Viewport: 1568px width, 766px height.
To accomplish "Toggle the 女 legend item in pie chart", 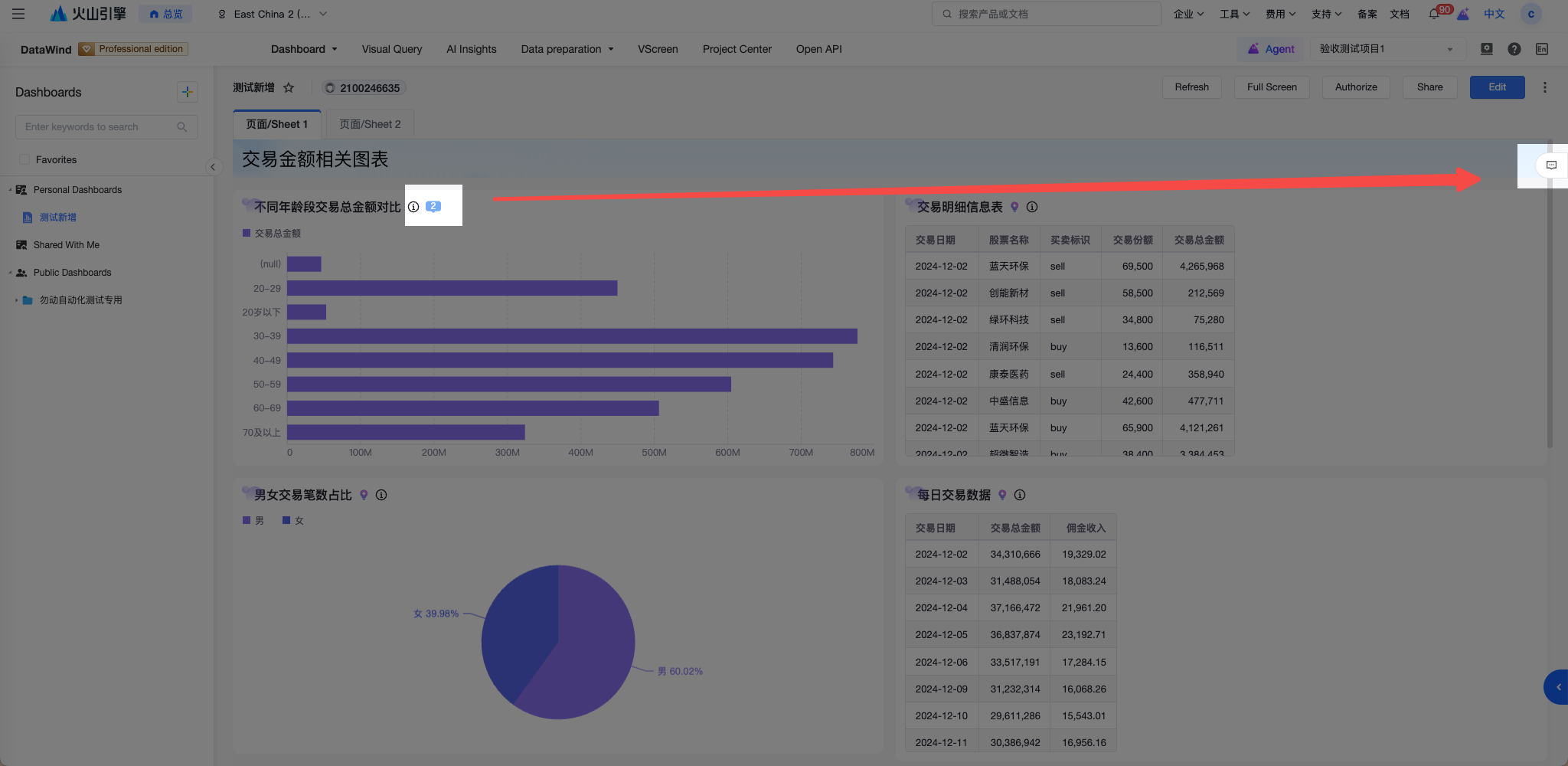I will [x=293, y=520].
